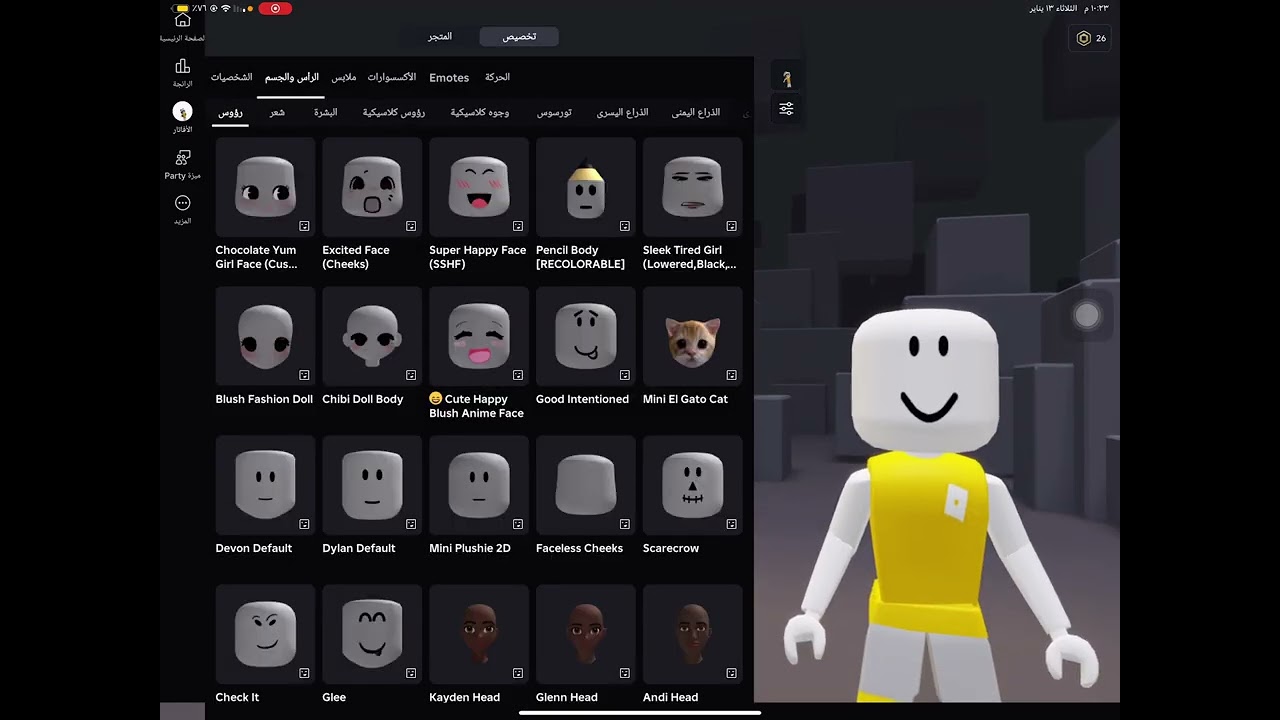Viewport: 1280px width, 720px height.
Task: Open the Emotes category tab
Action: pyautogui.click(x=449, y=77)
